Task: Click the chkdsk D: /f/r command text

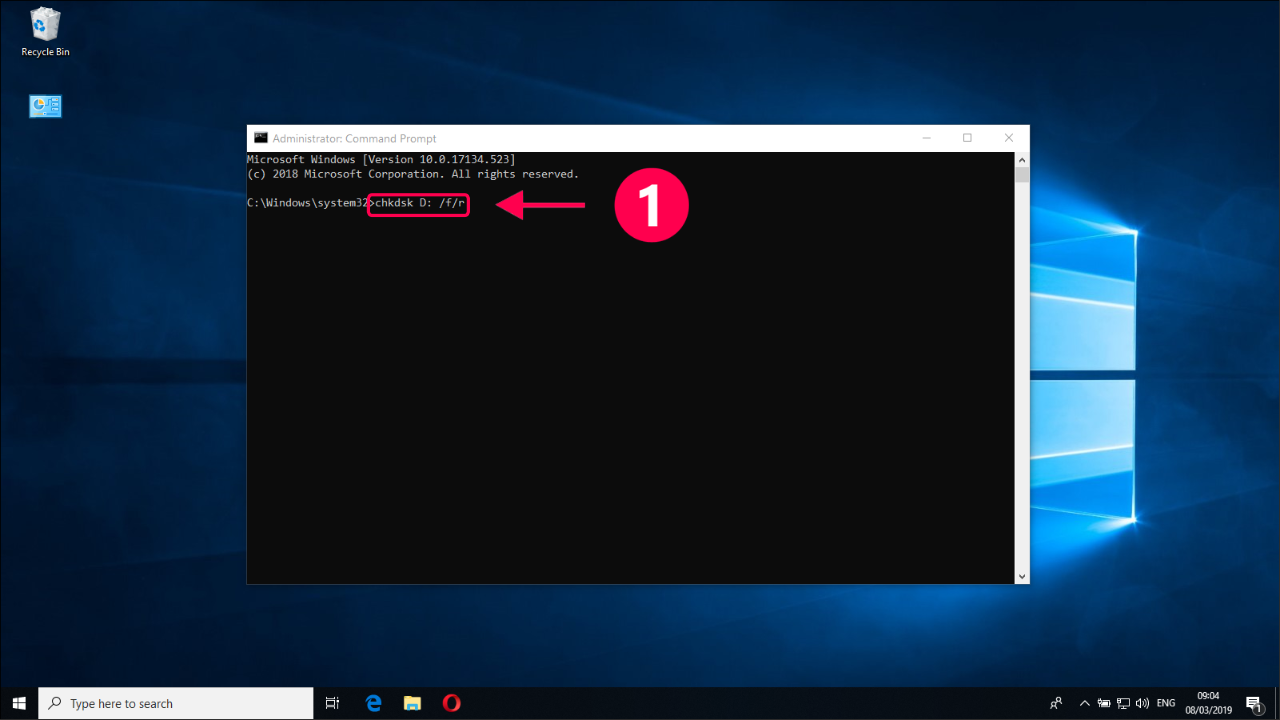Action: [419, 203]
